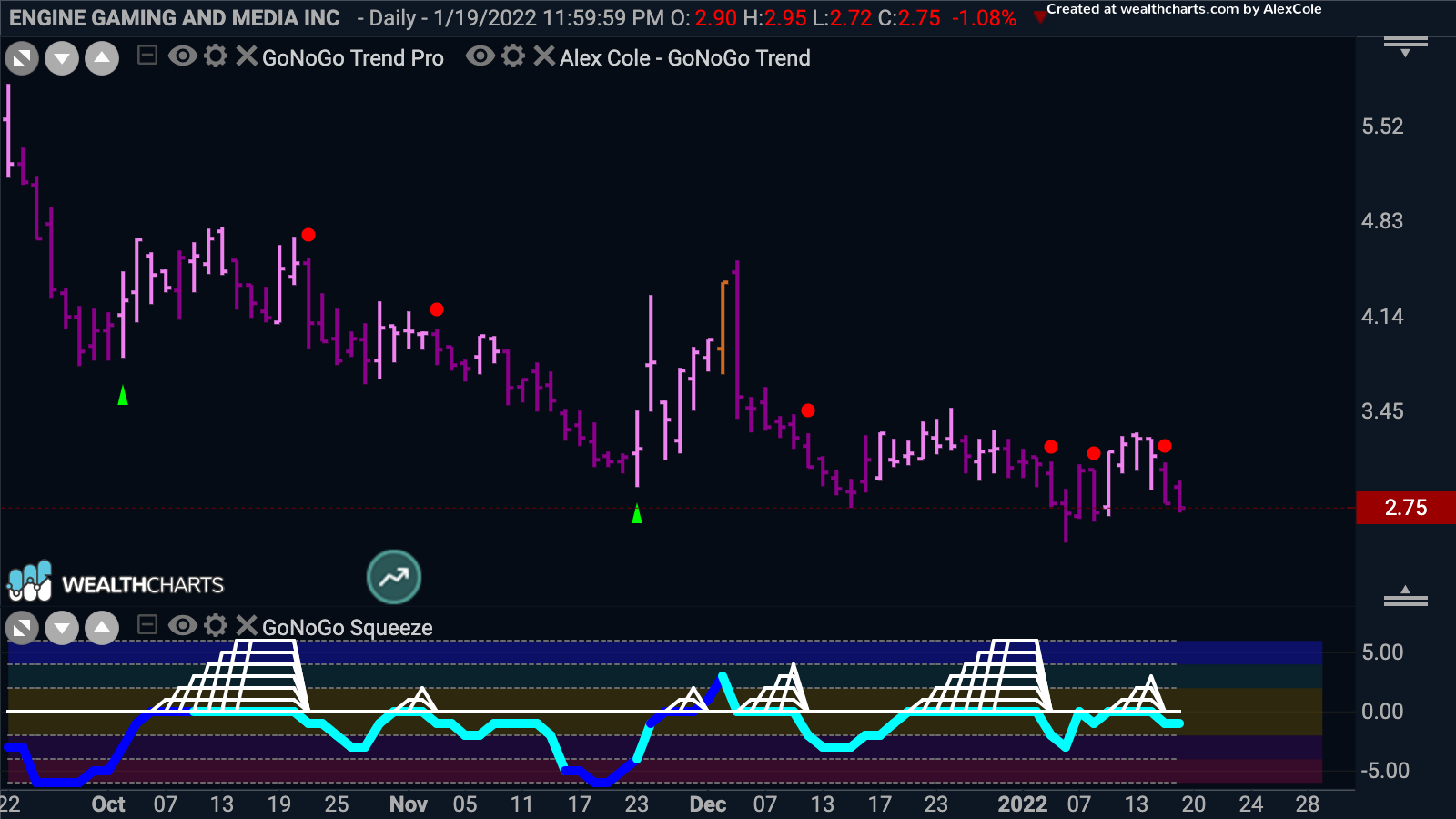
Task: Click the Dec date label
Action: pos(708,804)
